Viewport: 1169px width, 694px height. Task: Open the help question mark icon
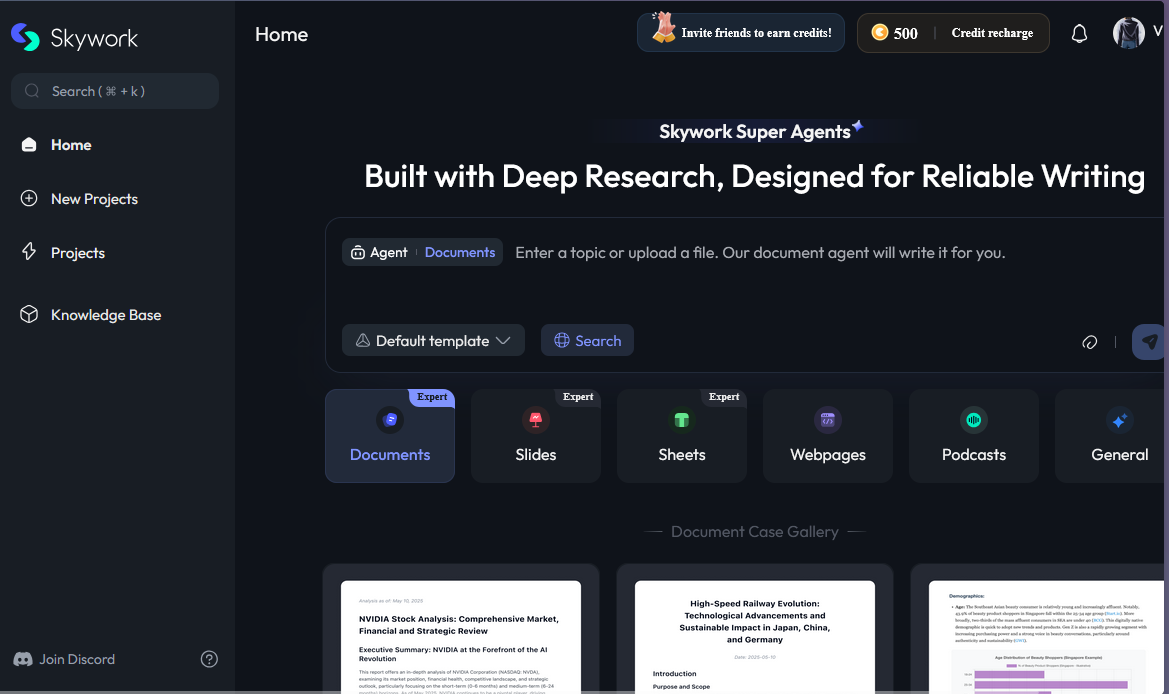click(209, 659)
